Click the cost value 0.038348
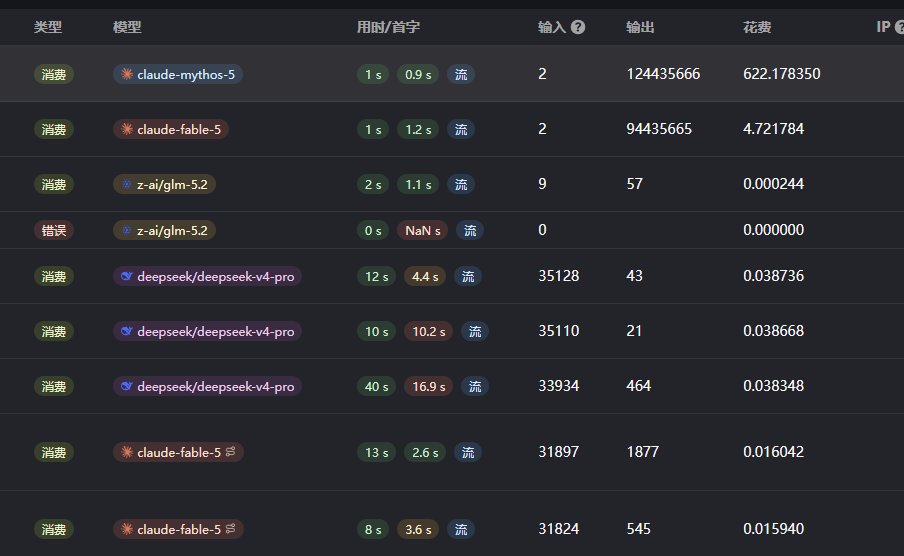Viewport: 904px width, 556px height. pyautogui.click(x=773, y=385)
